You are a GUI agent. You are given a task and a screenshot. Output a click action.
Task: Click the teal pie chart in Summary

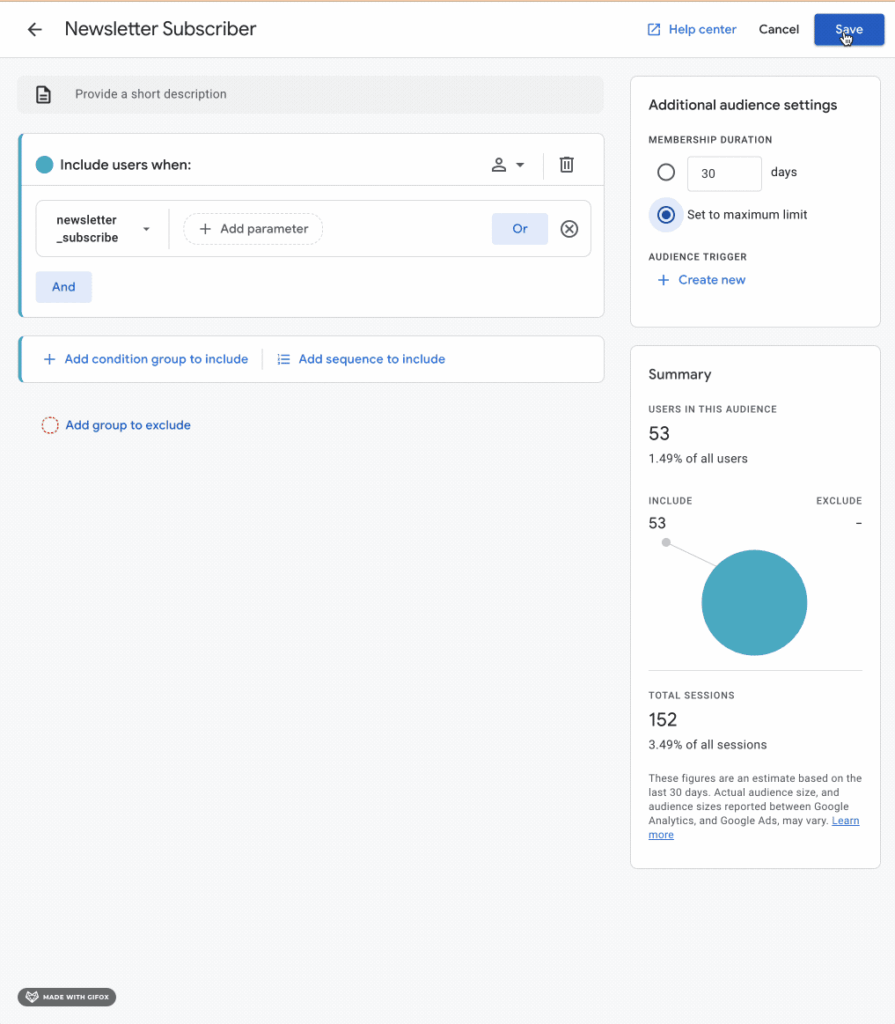coord(754,603)
